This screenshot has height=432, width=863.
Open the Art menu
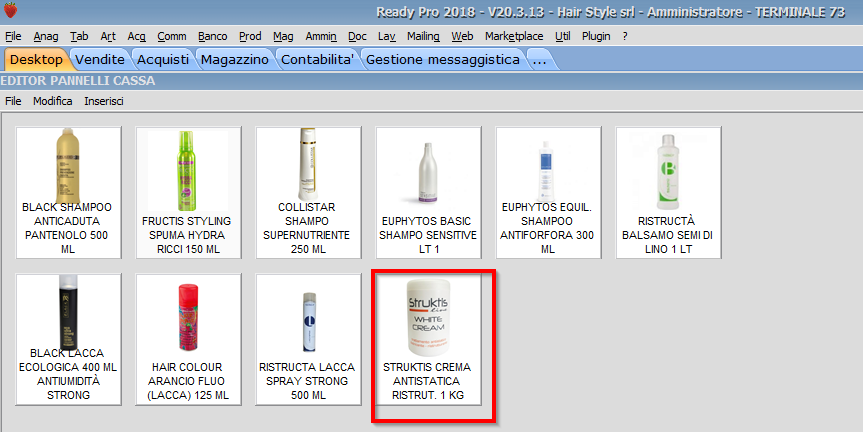[x=108, y=36]
